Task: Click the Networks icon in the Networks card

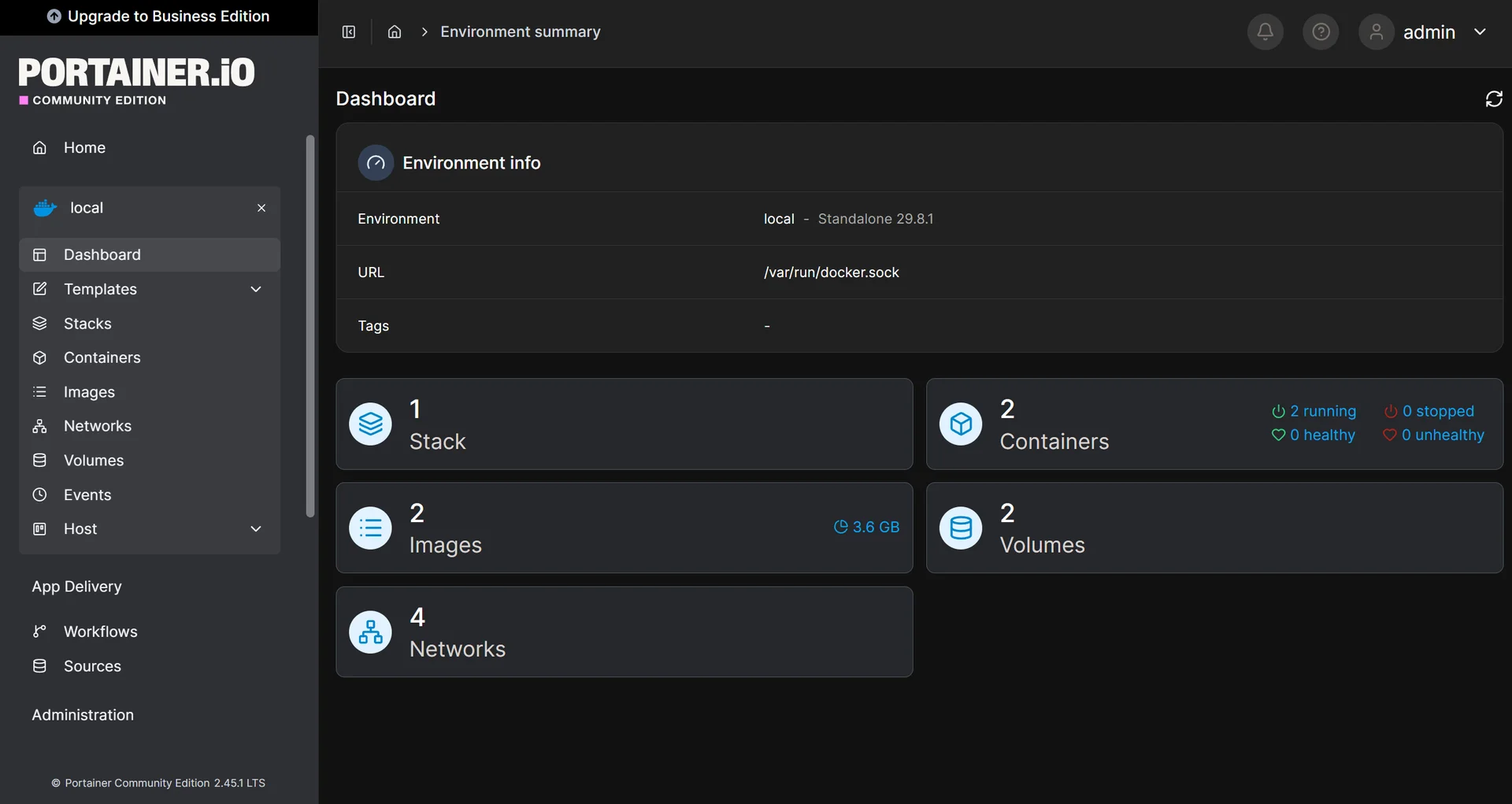Action: tap(370, 632)
